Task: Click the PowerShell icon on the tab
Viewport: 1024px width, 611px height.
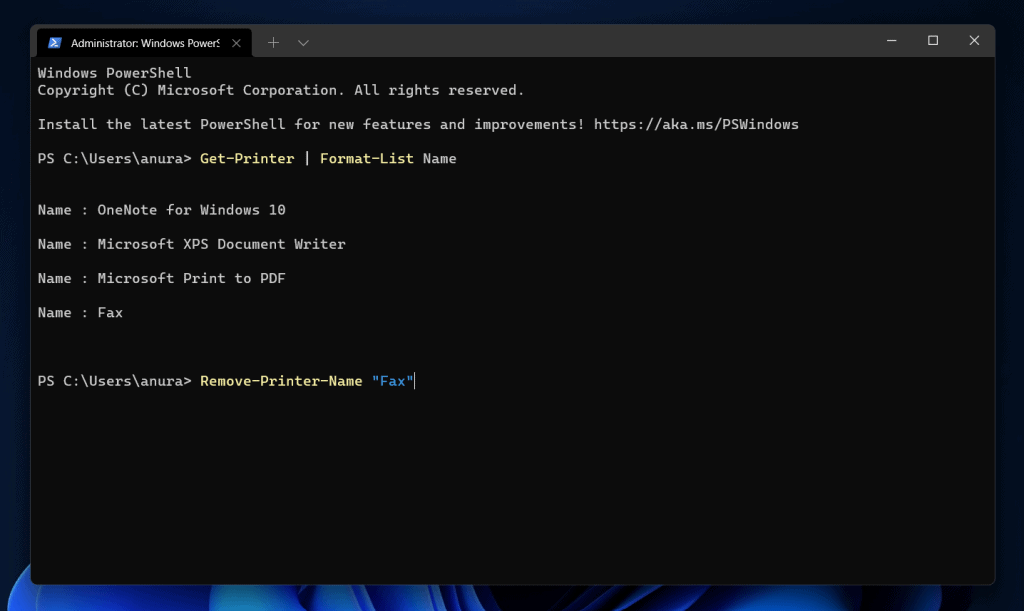Action: (54, 42)
